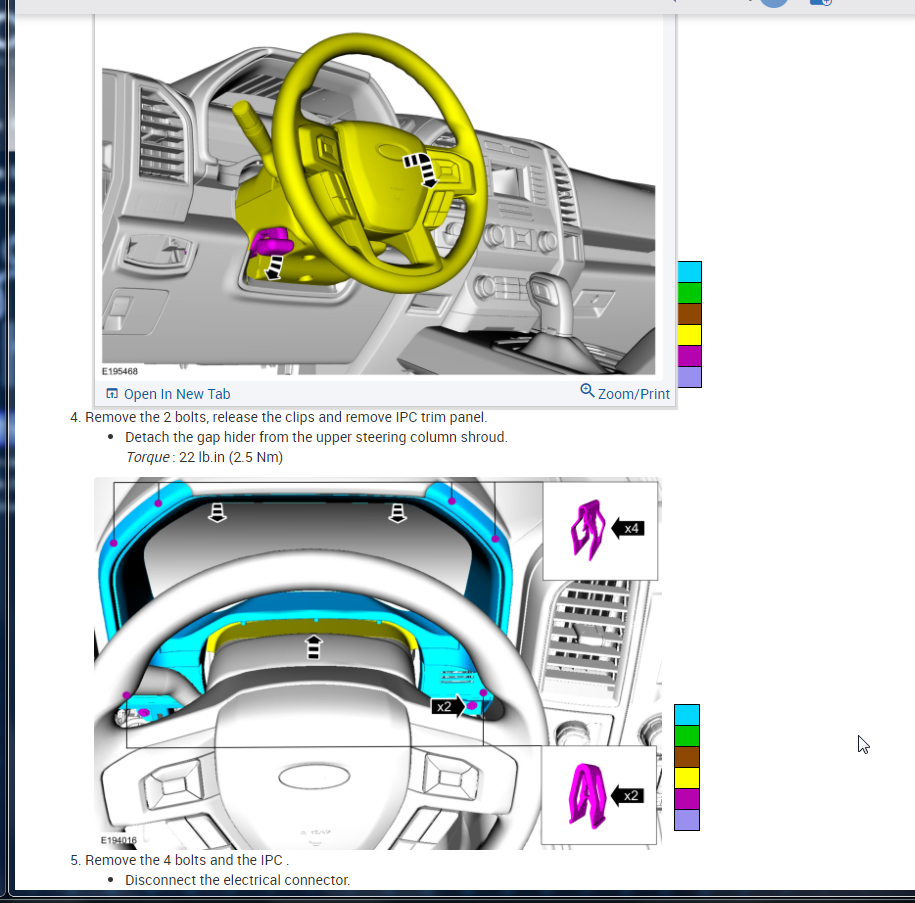Click the magnifier icon beside Zoom/Print

pyautogui.click(x=587, y=391)
